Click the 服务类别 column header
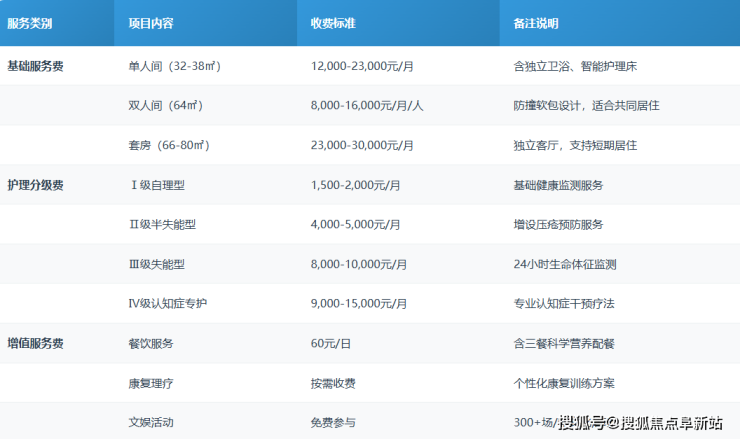 pos(30,24)
